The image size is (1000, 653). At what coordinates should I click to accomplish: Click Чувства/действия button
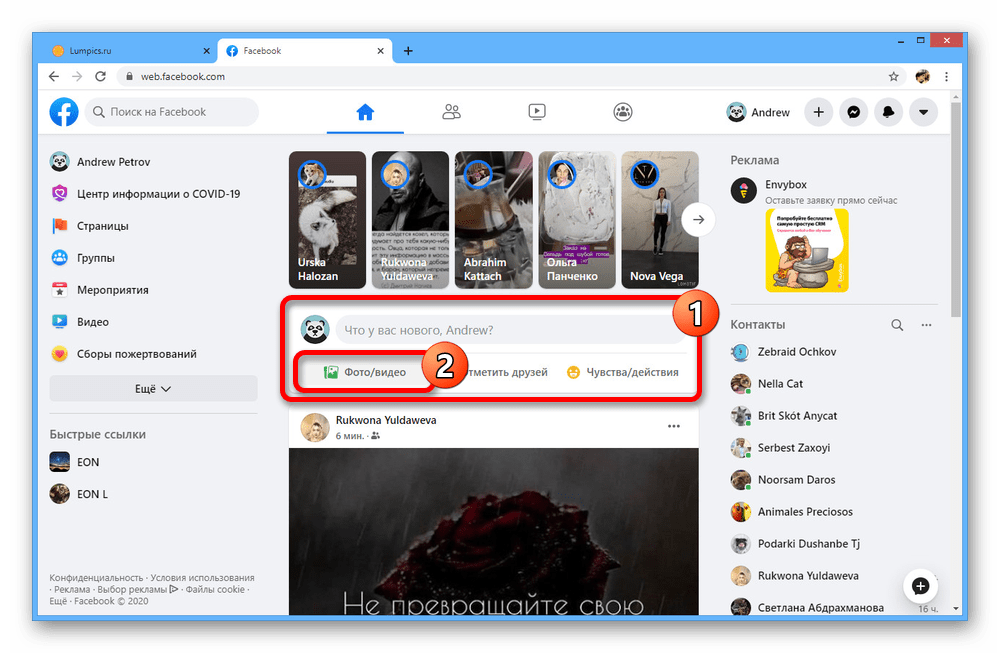click(622, 372)
